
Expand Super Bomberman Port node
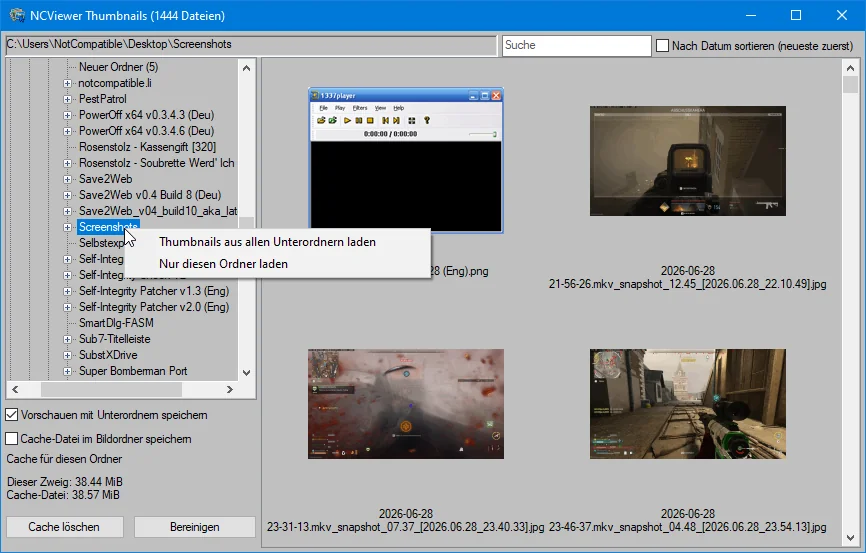pos(67,371)
